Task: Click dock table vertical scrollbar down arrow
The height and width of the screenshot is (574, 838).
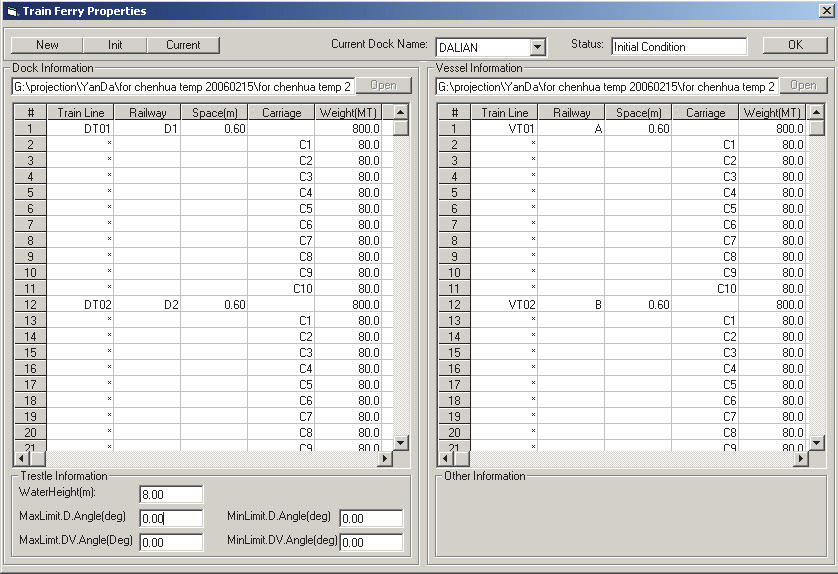Action: (x=401, y=443)
